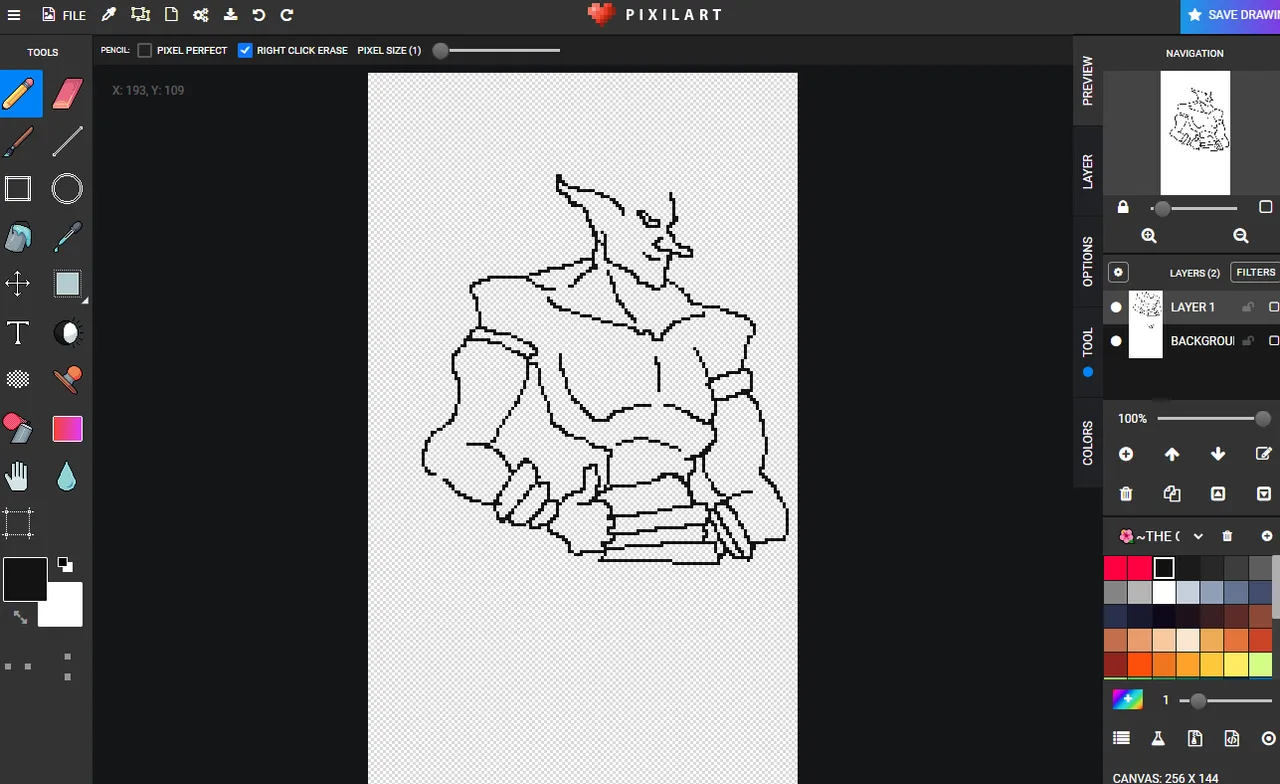Pick the Color Replace eraser tool
The width and height of the screenshot is (1280, 784).
18,428
